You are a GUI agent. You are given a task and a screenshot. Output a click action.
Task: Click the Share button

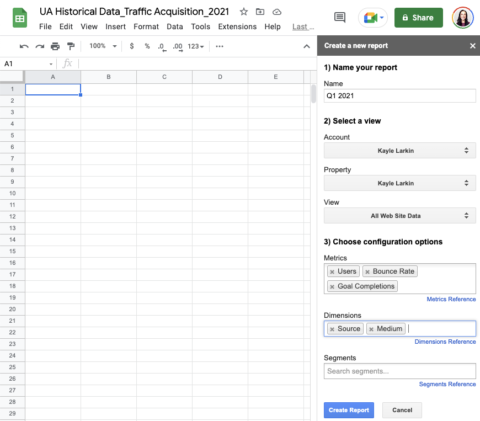pos(419,18)
